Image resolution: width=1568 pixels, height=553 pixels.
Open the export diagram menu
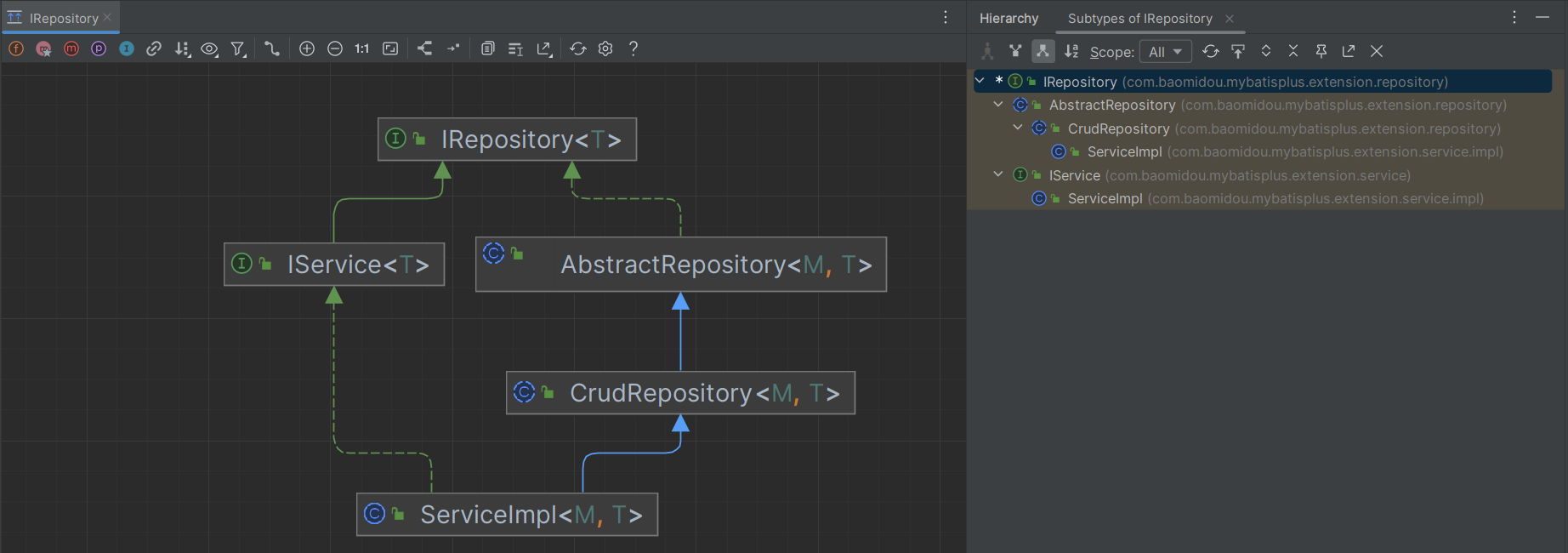coord(544,49)
